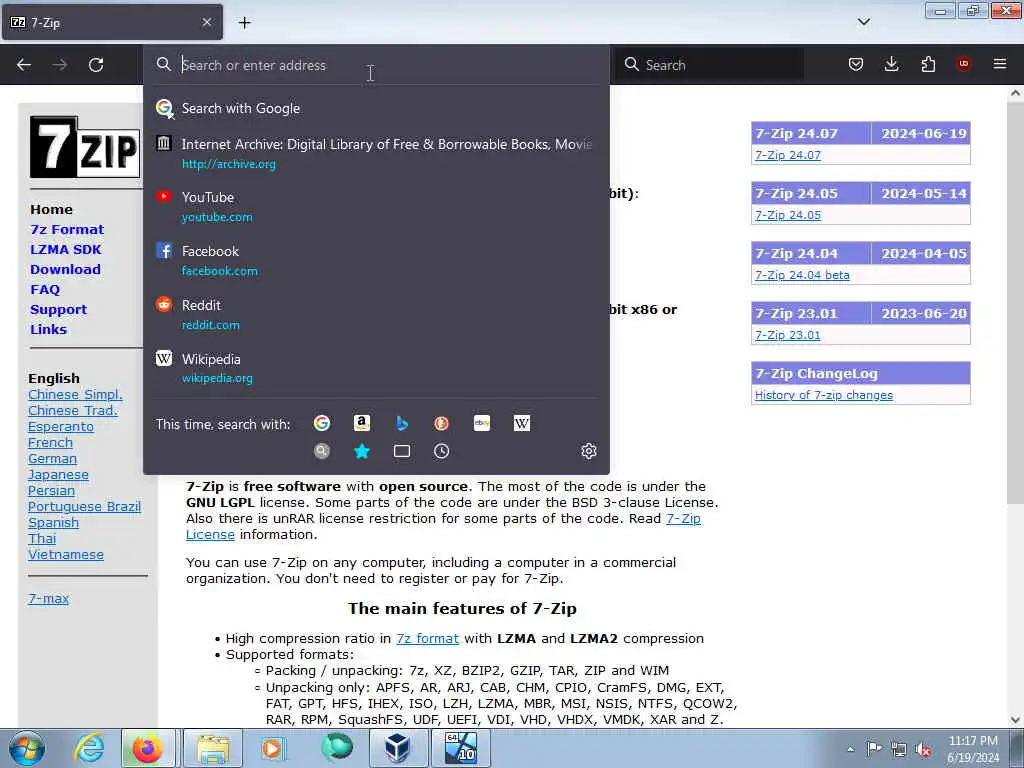This screenshot has width=1024, height=768.
Task: Close the 7-Zip tab
Action: [x=206, y=22]
